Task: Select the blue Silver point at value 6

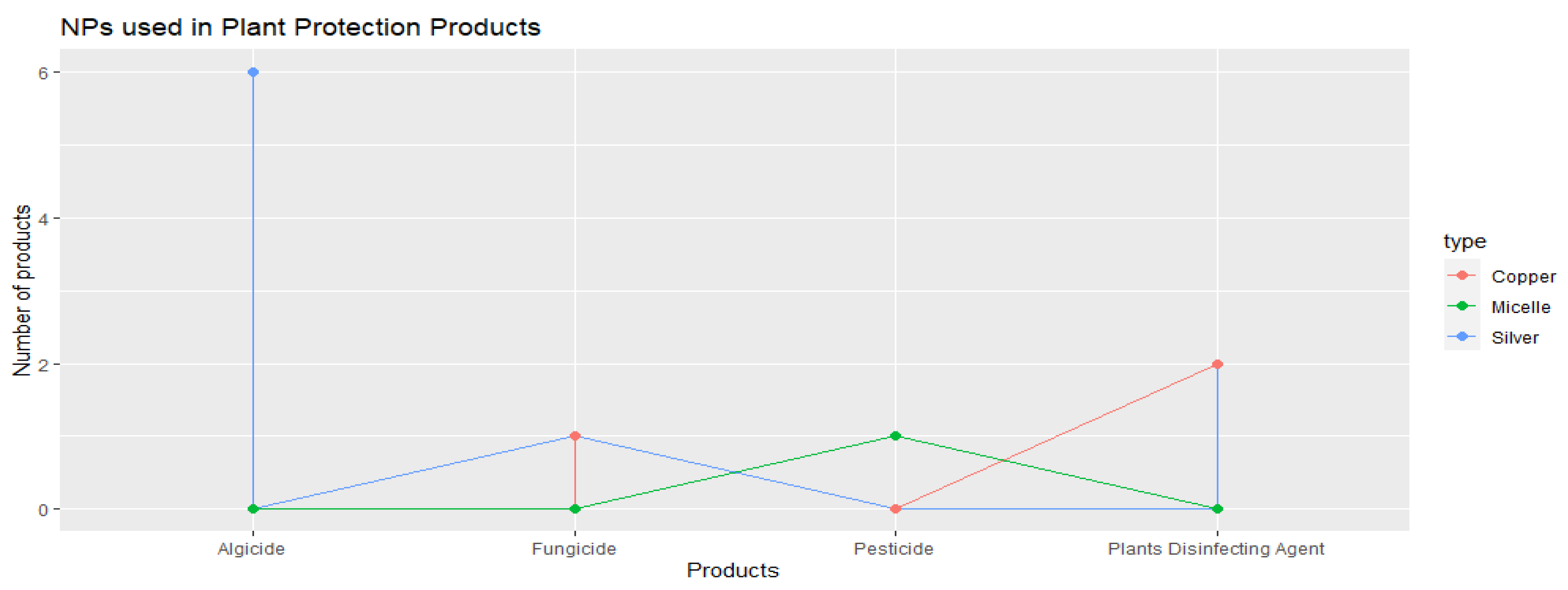Action: point(253,72)
